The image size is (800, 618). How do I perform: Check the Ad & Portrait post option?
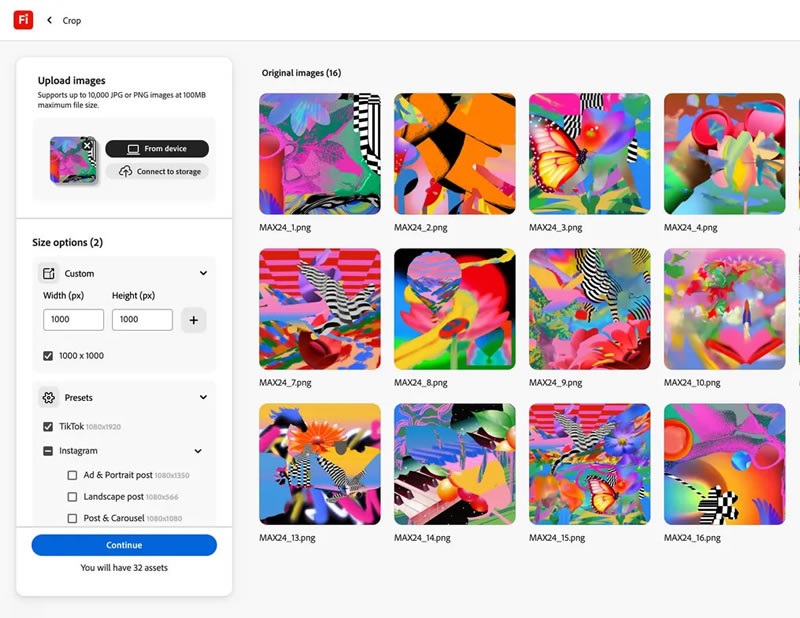72,475
